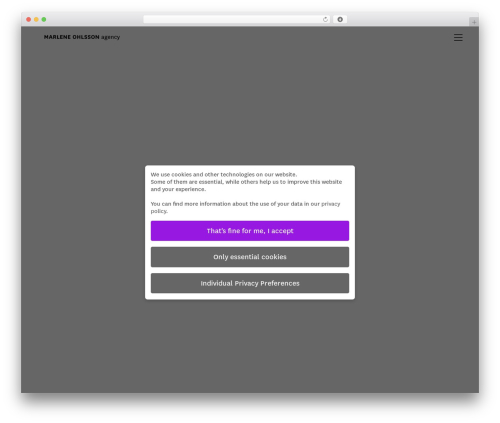This screenshot has width=500, height=423.
Task: Focus the browser address bar
Action: pyautogui.click(x=237, y=19)
